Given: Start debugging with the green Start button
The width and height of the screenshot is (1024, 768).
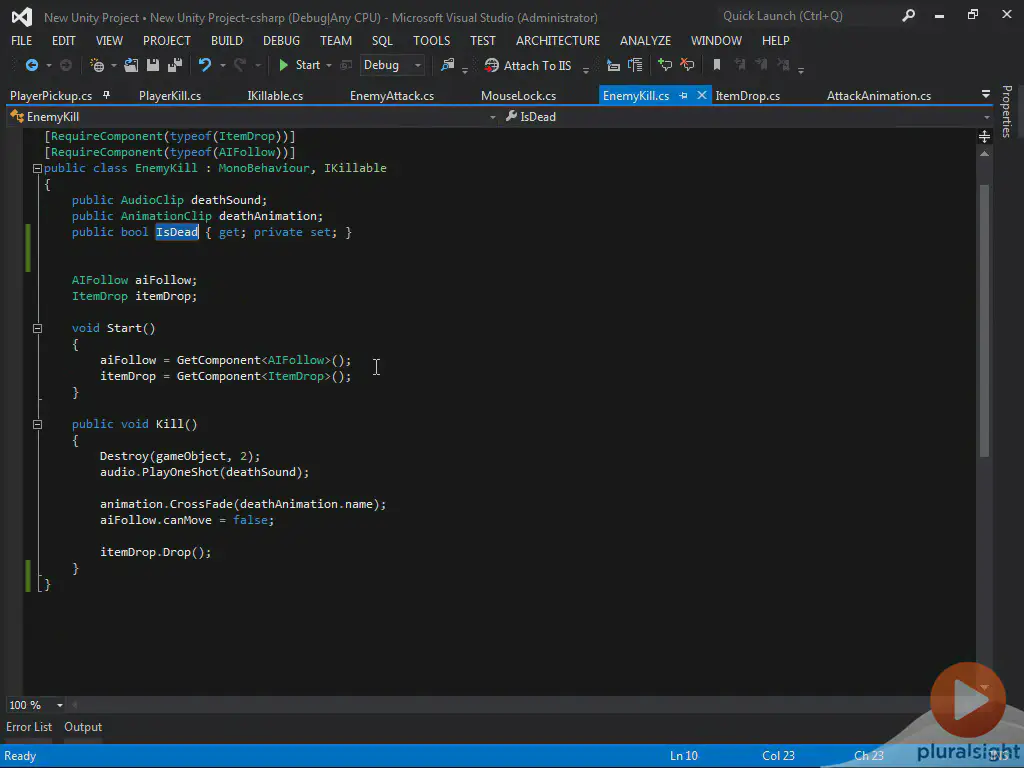Looking at the screenshot, I should (299, 65).
